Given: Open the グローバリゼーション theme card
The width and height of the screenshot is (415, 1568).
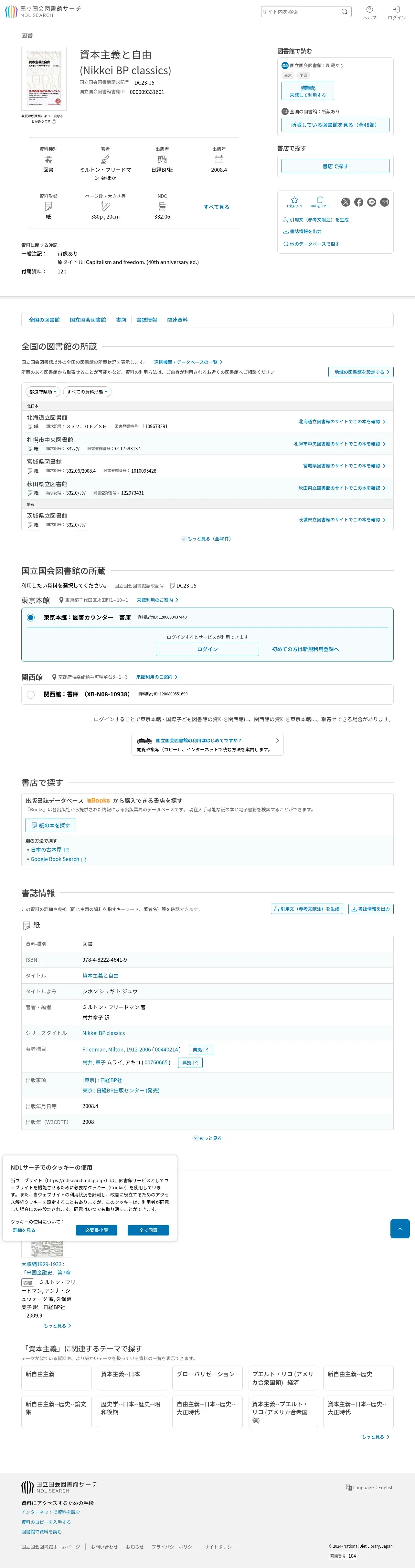Looking at the screenshot, I should pyautogui.click(x=207, y=1378).
